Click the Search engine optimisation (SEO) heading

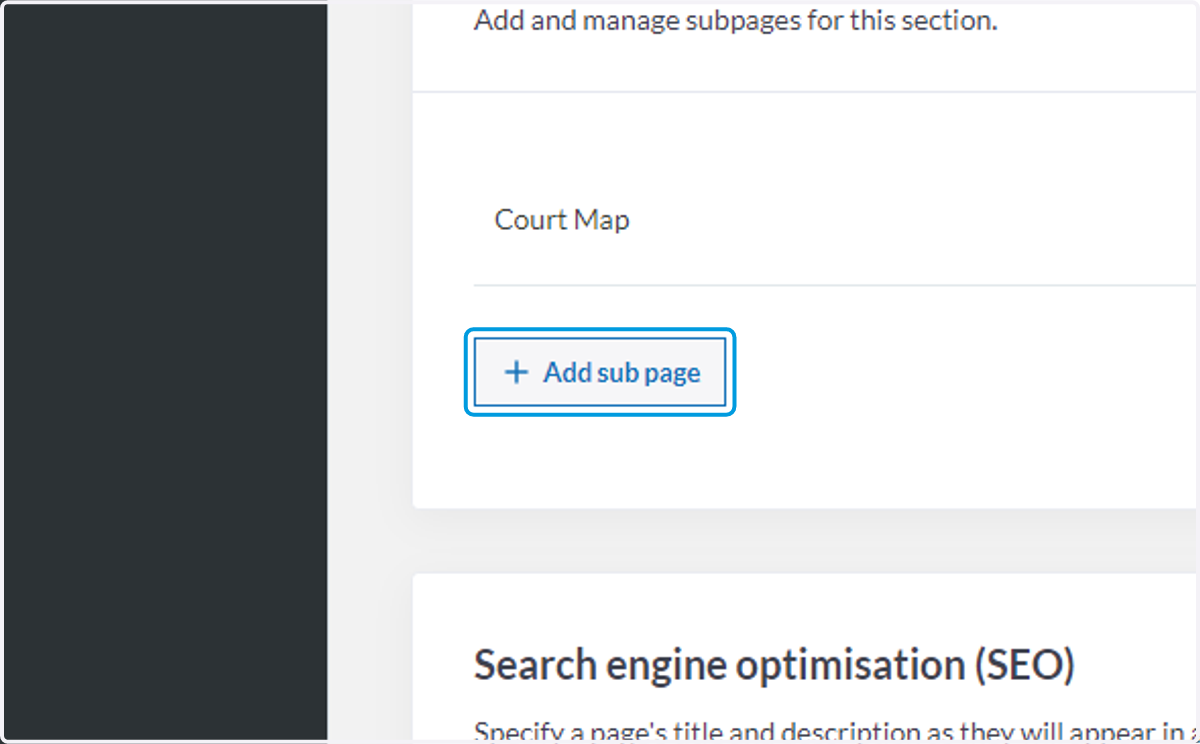pos(774,665)
